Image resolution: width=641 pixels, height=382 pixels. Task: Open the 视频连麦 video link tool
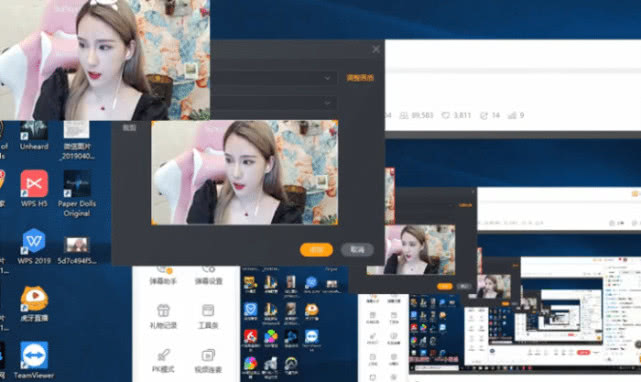208,361
